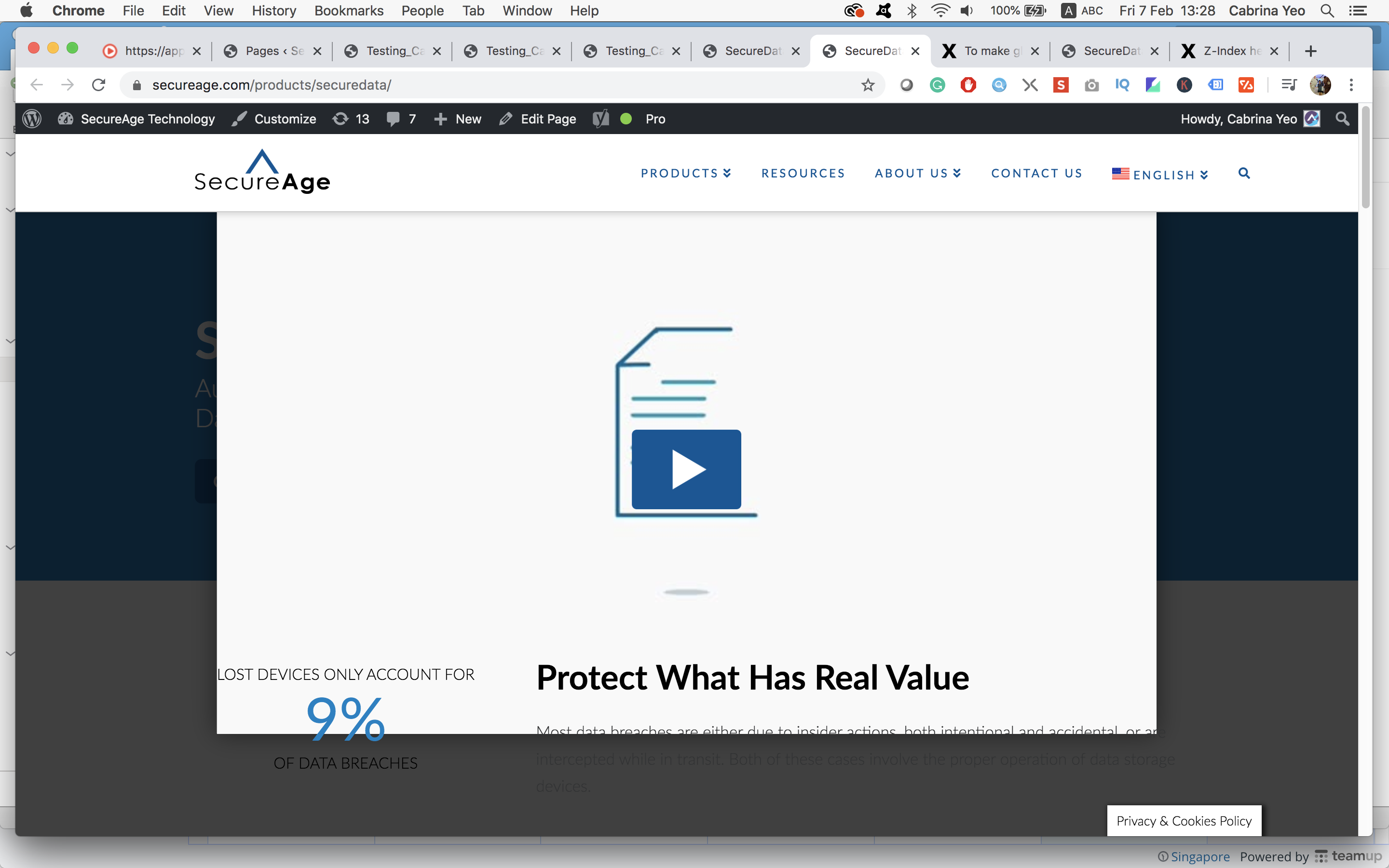Go back with Chrome's back arrow
Screen dimensions: 1389x868
coord(37,85)
